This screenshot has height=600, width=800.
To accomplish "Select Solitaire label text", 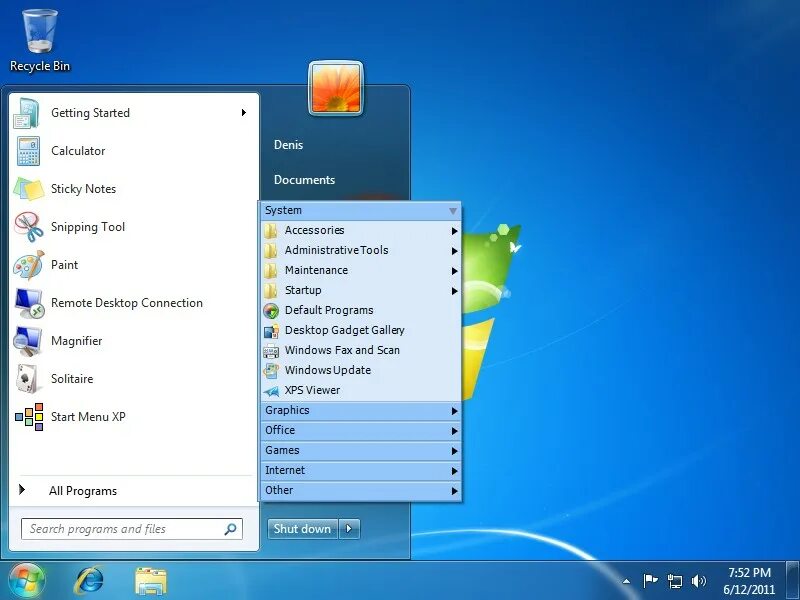I will [x=72, y=379].
